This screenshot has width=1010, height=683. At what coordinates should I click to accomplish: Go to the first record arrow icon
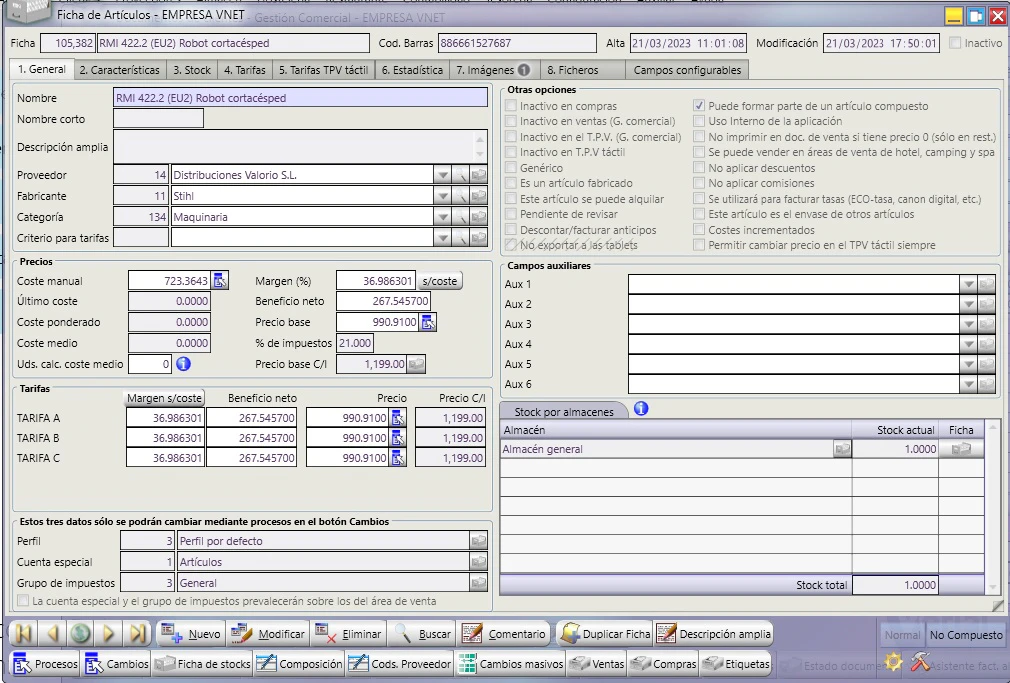[x=23, y=634]
